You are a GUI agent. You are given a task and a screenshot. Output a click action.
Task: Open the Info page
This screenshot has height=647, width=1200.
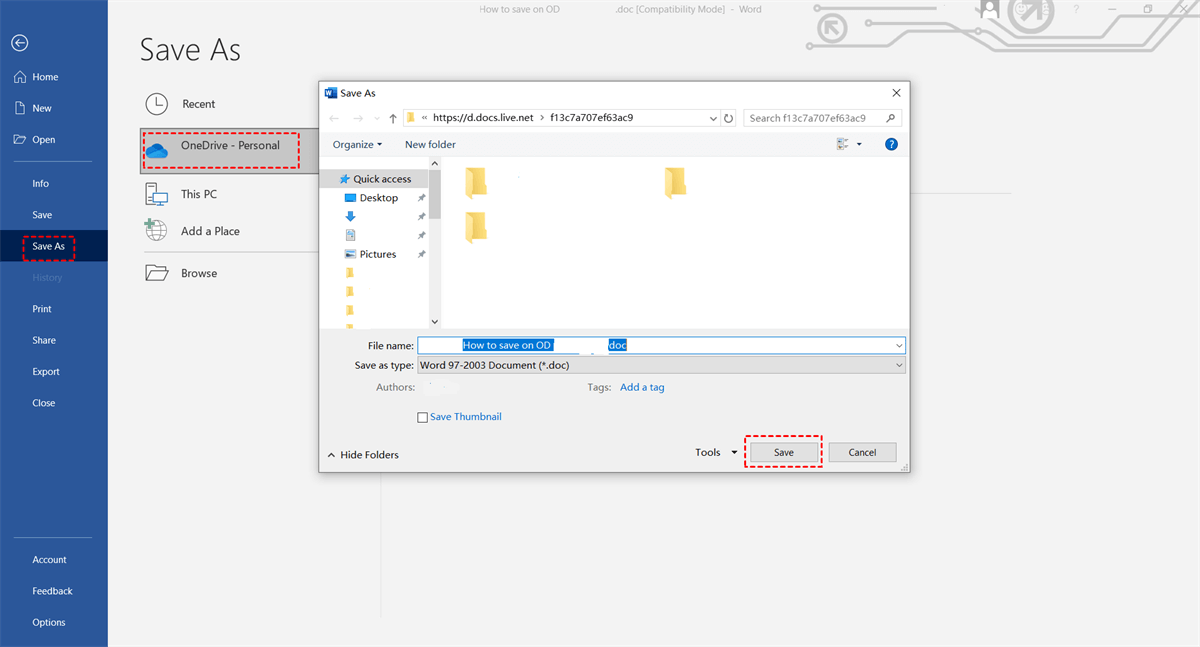[x=40, y=184]
